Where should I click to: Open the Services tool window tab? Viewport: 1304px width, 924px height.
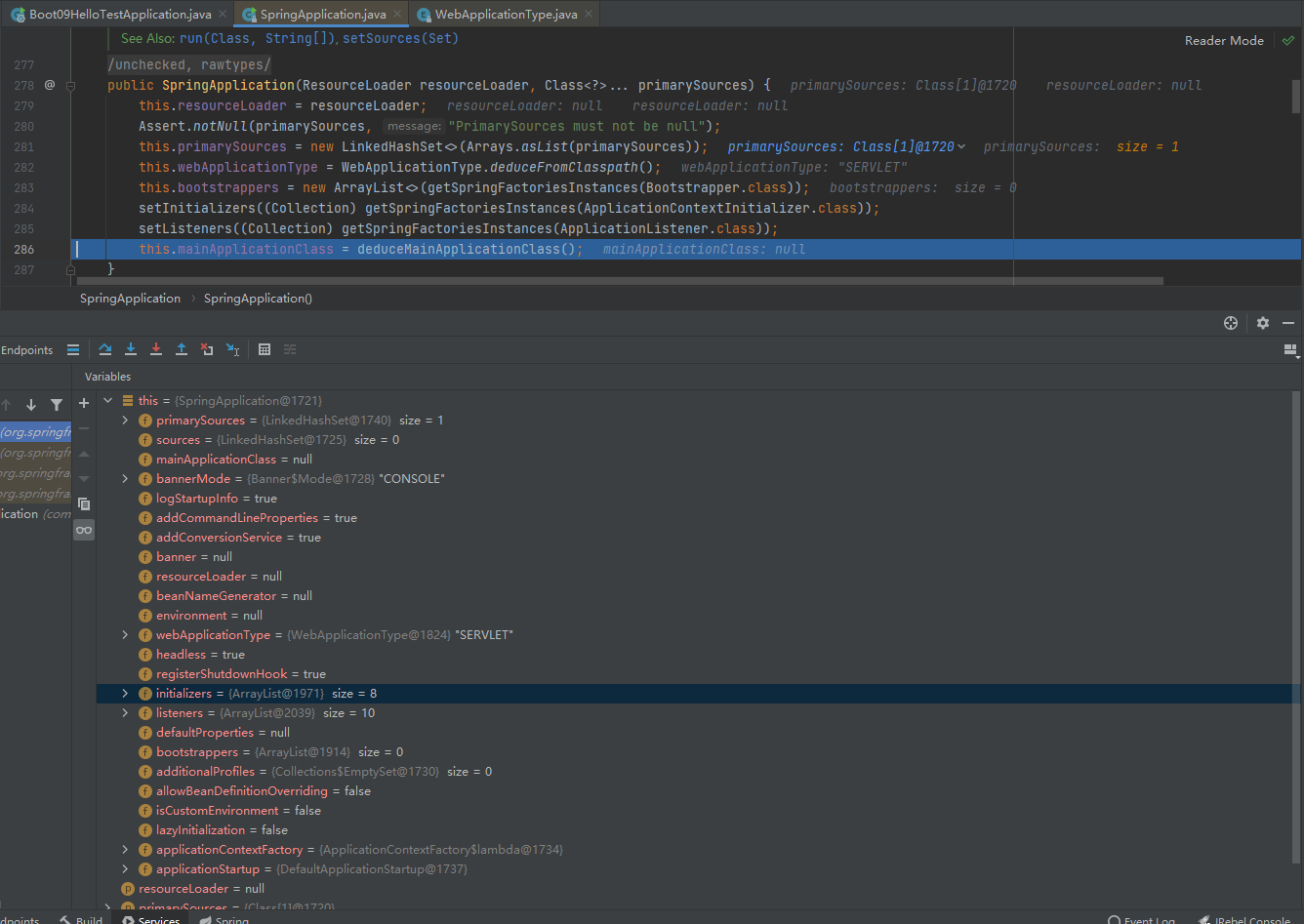click(x=150, y=920)
